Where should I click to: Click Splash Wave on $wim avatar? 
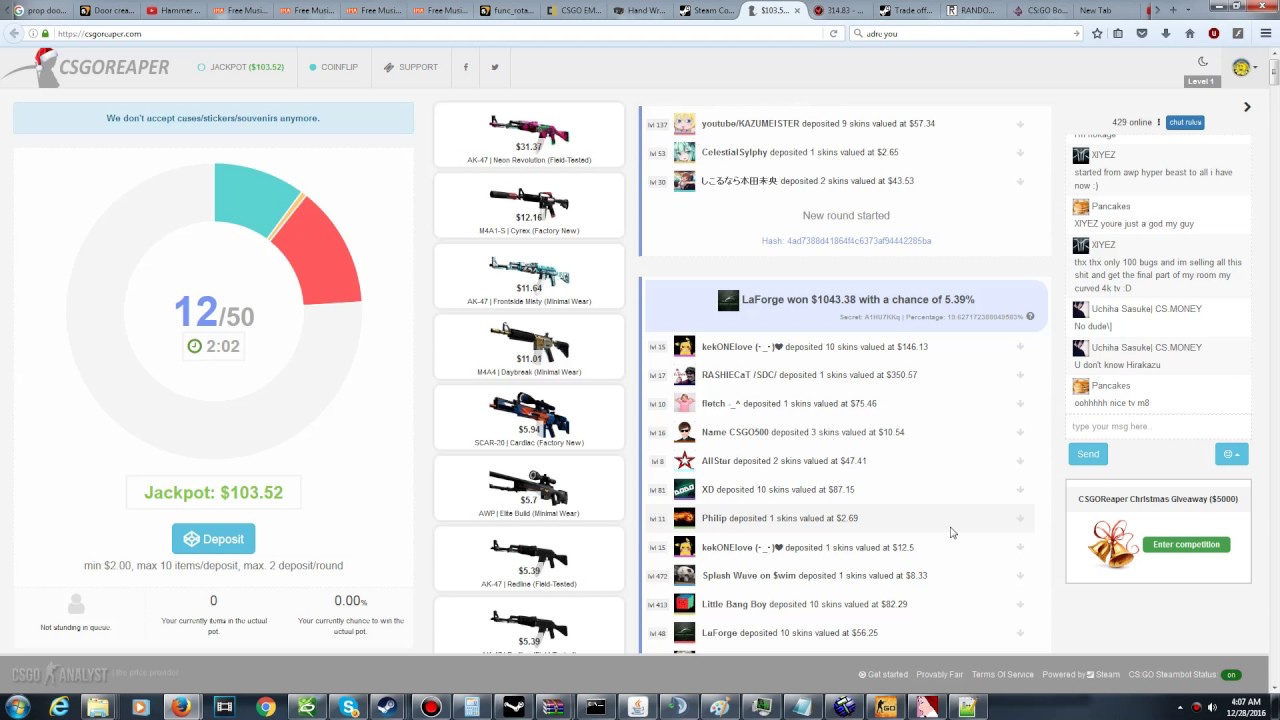684,575
